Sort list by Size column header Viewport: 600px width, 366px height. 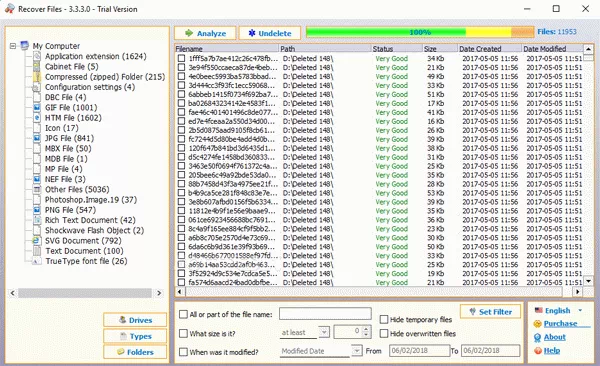pos(440,49)
